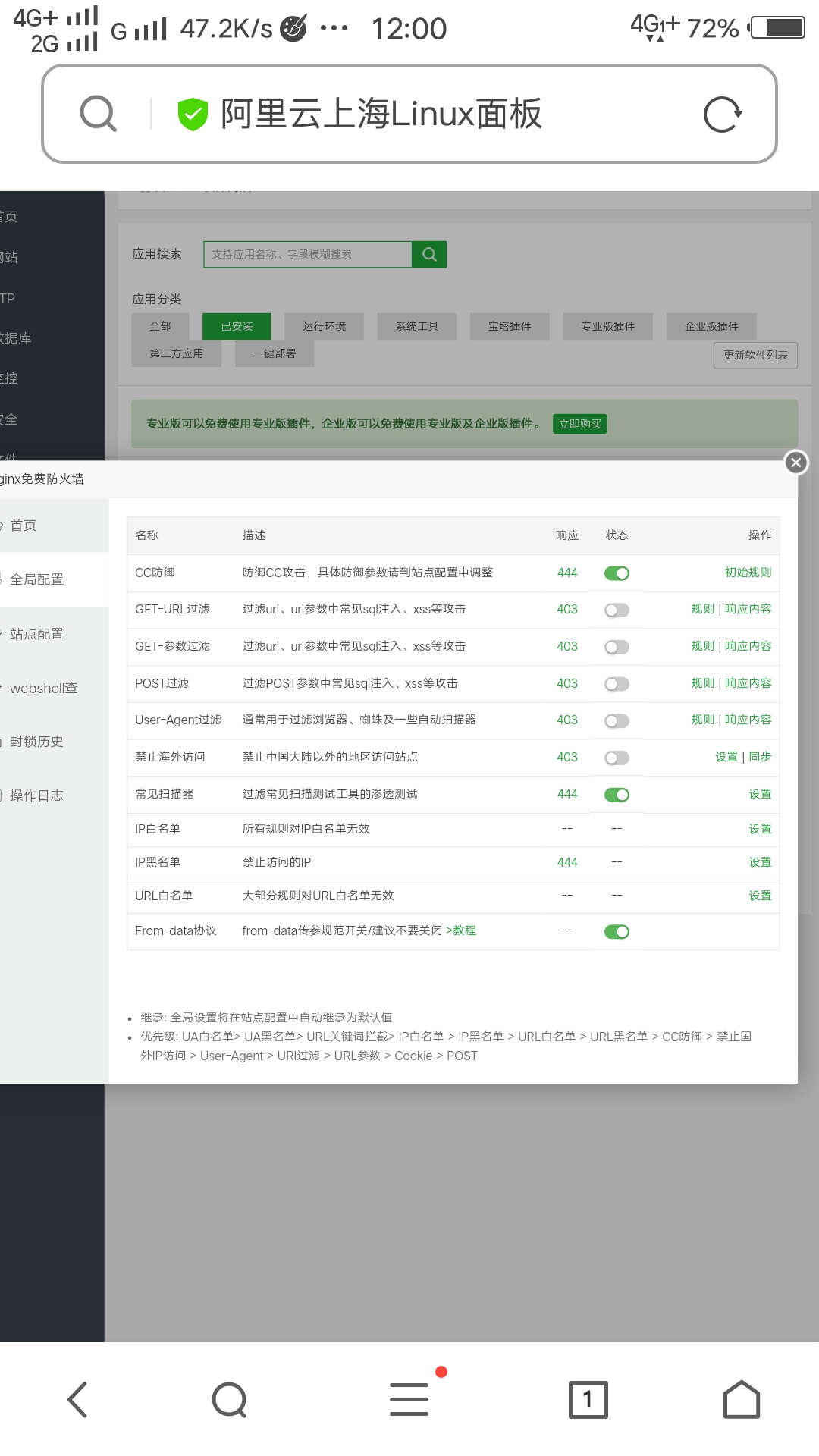Select the 系统工具 category tab

coord(417,326)
